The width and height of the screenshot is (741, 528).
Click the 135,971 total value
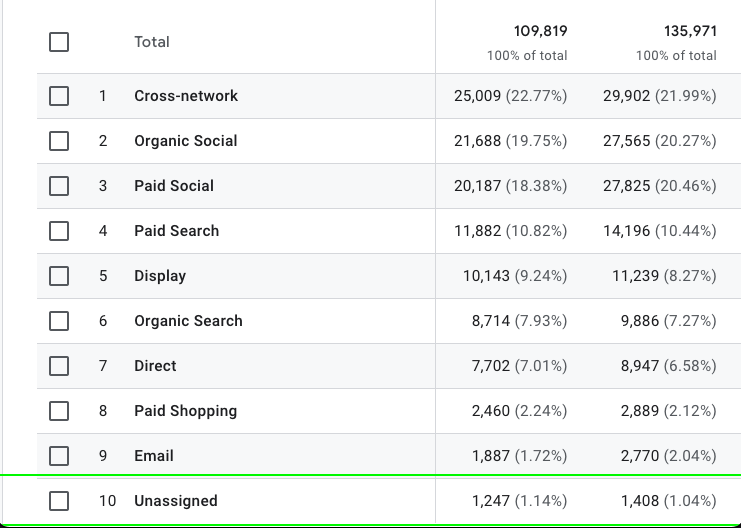[689, 32]
